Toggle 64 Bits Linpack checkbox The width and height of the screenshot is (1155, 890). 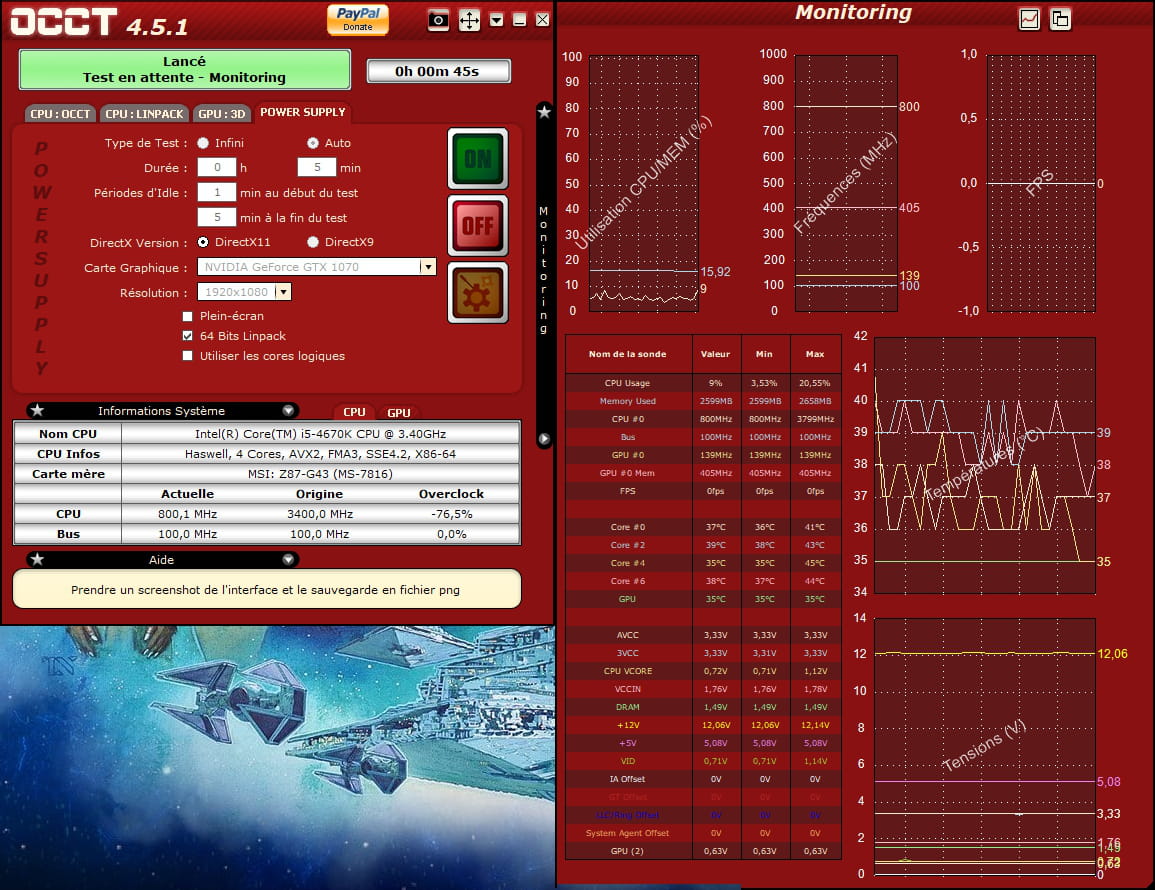188,336
